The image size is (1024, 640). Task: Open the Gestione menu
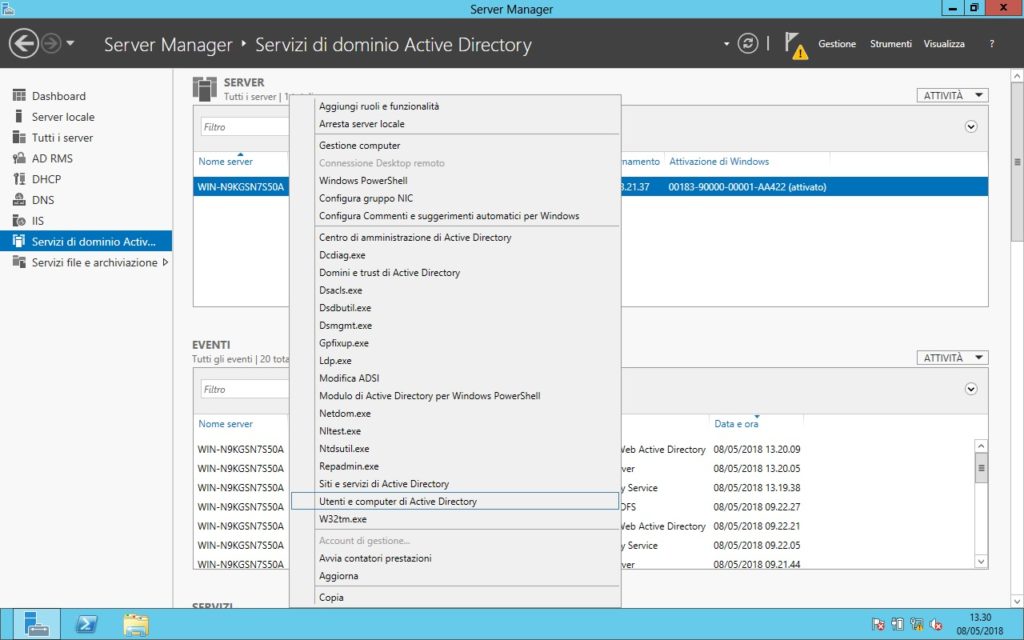click(837, 44)
